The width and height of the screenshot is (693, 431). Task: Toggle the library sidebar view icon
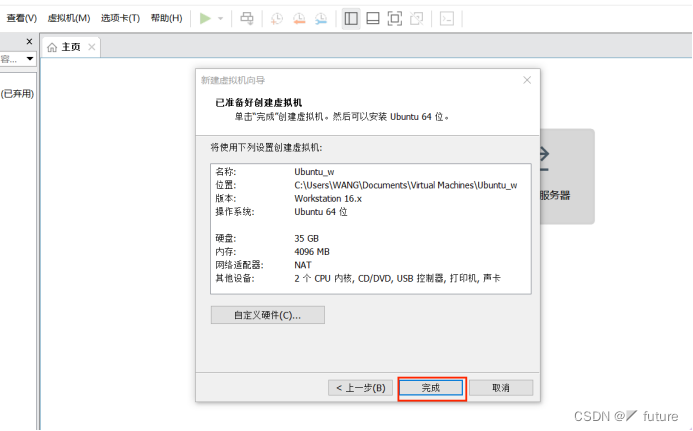pos(351,19)
